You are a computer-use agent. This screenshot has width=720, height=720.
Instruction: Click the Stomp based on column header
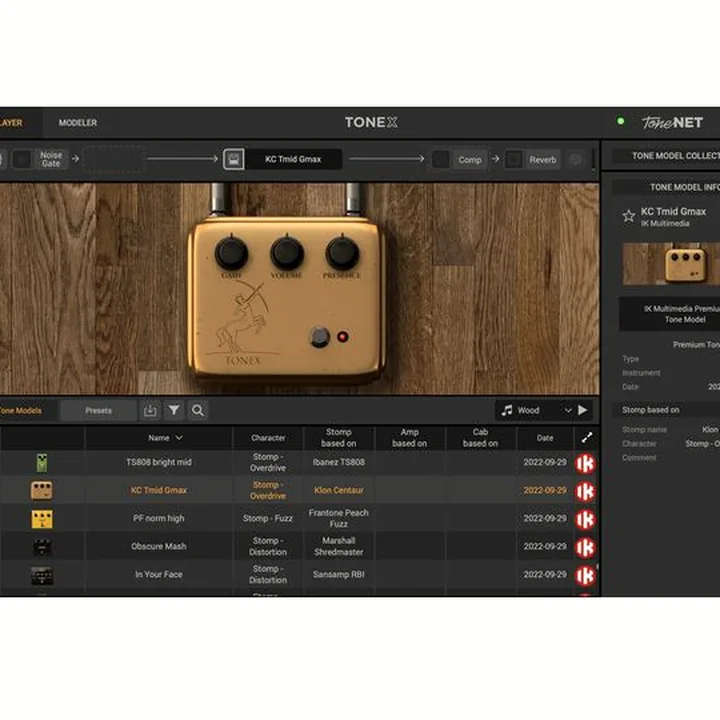click(339, 438)
